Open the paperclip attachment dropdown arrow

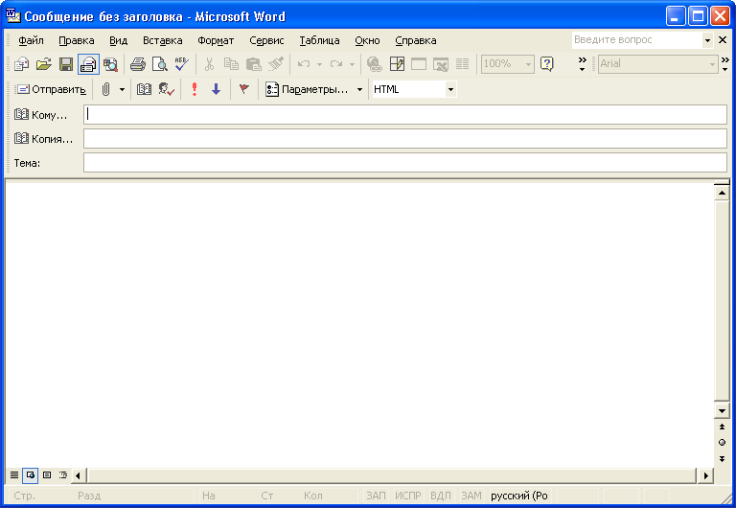[122, 89]
